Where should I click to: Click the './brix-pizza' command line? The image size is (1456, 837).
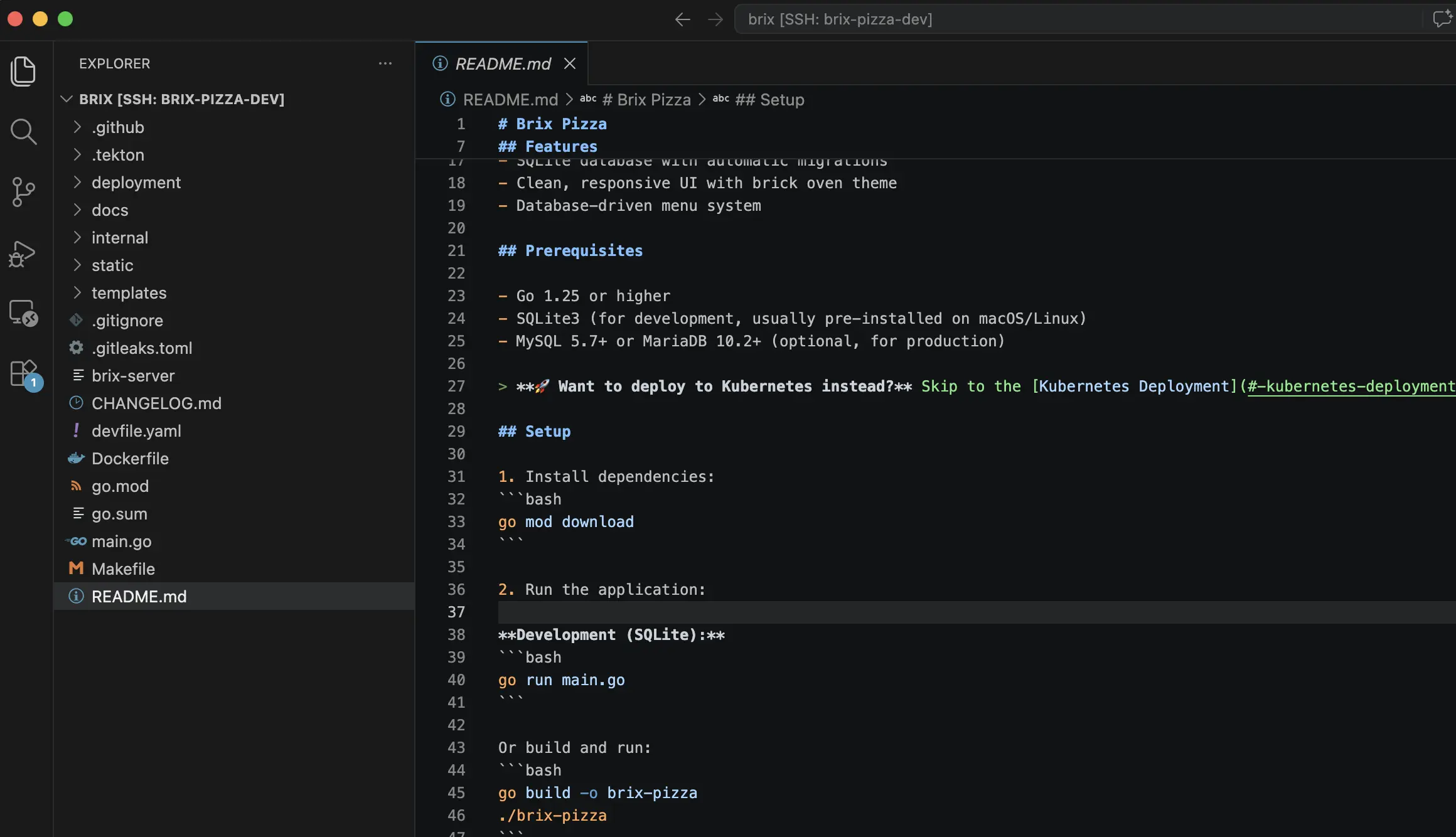click(552, 816)
